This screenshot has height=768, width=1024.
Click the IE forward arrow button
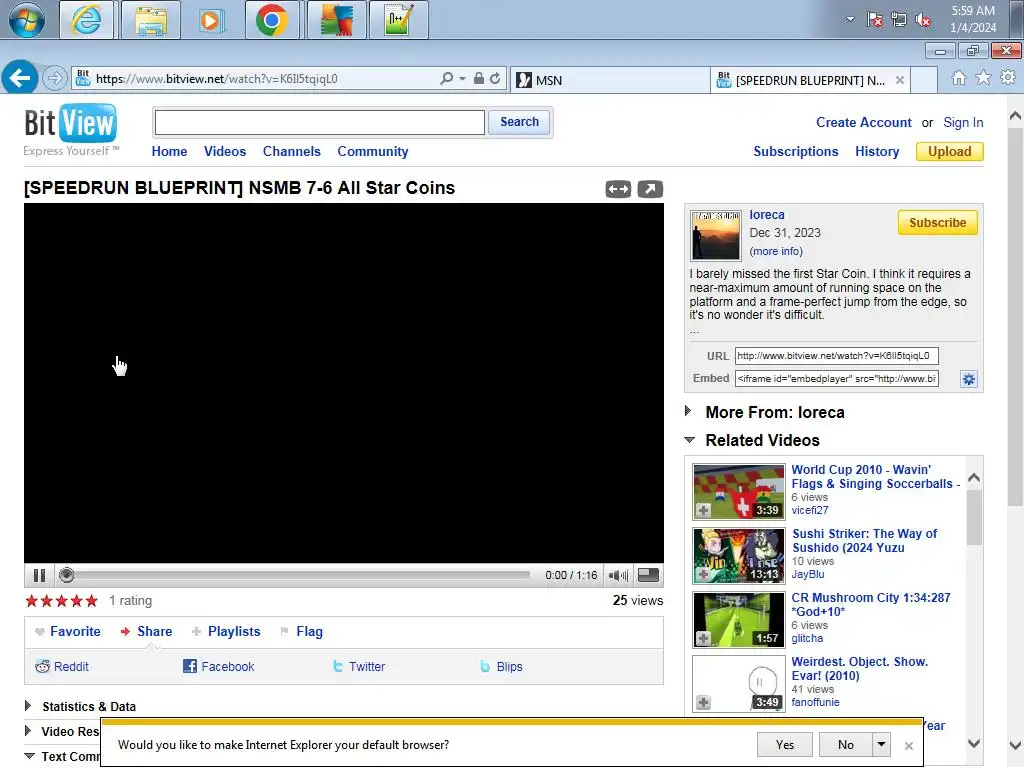pyautogui.click(x=55, y=79)
